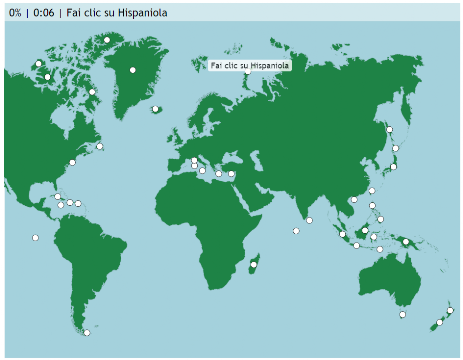
Task: Click the Hokkaido marker in Japan
Action: pos(389,129)
